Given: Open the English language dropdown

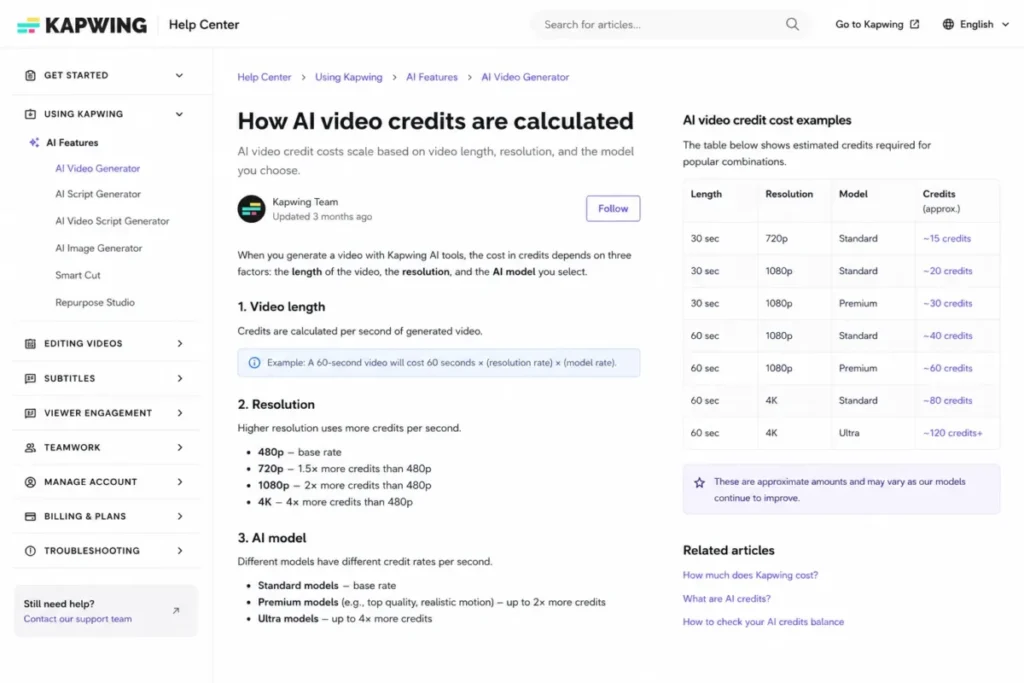Looking at the screenshot, I should point(976,24).
